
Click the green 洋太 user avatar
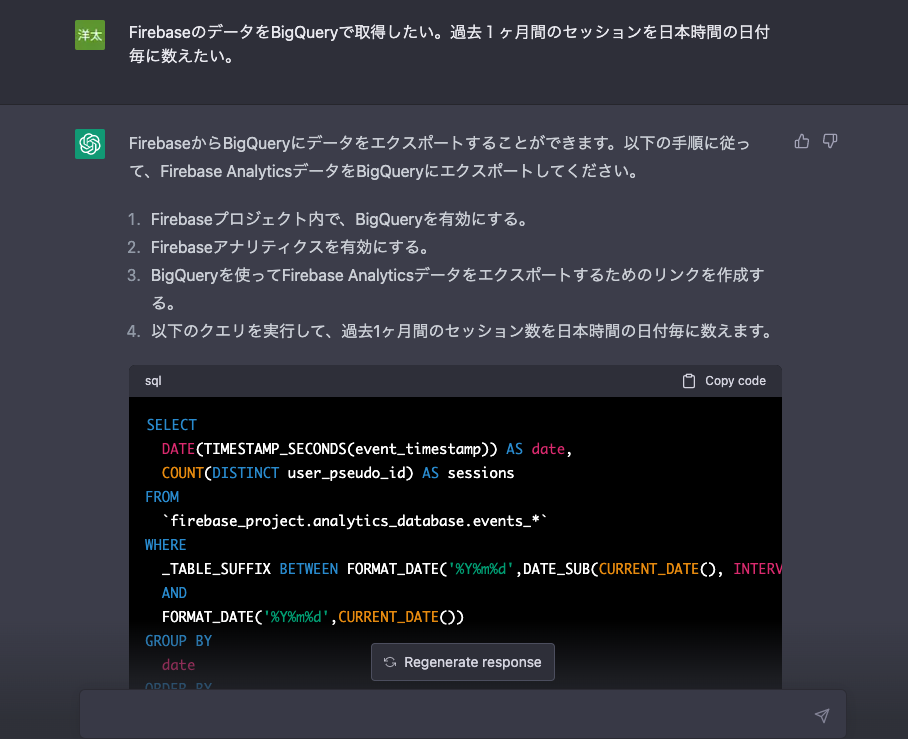[90, 35]
